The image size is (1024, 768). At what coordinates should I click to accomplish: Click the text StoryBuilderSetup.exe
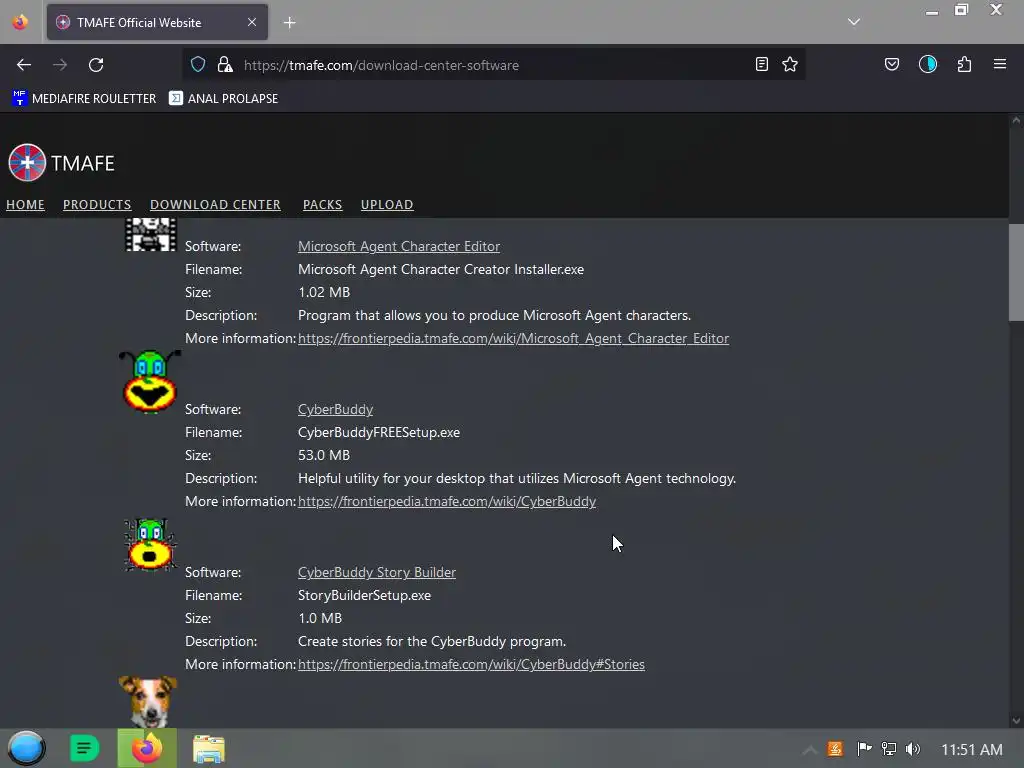click(x=364, y=596)
